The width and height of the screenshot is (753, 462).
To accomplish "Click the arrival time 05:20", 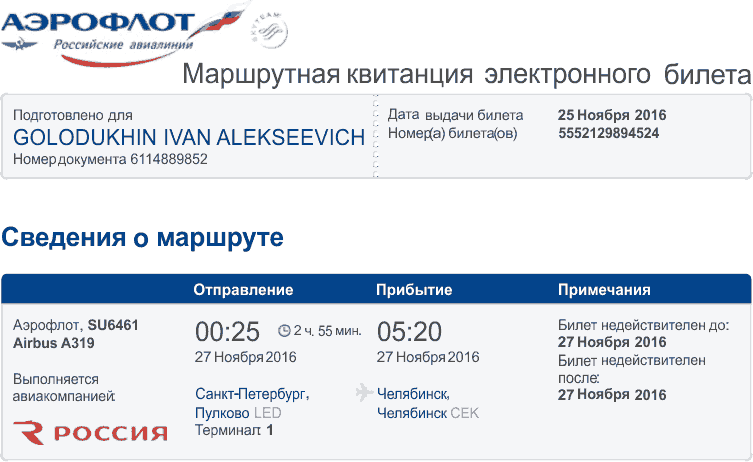I will 409,331.
